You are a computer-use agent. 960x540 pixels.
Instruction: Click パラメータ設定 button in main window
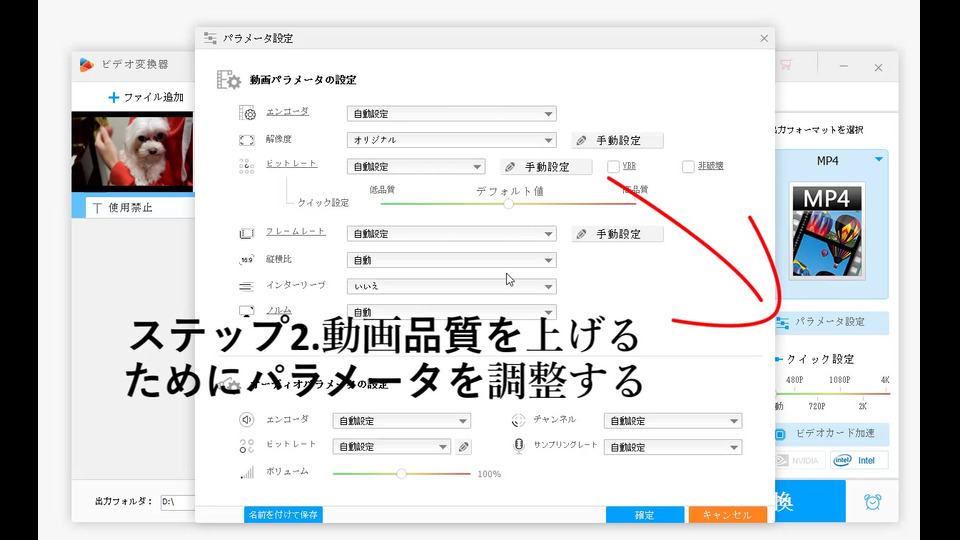(832, 322)
